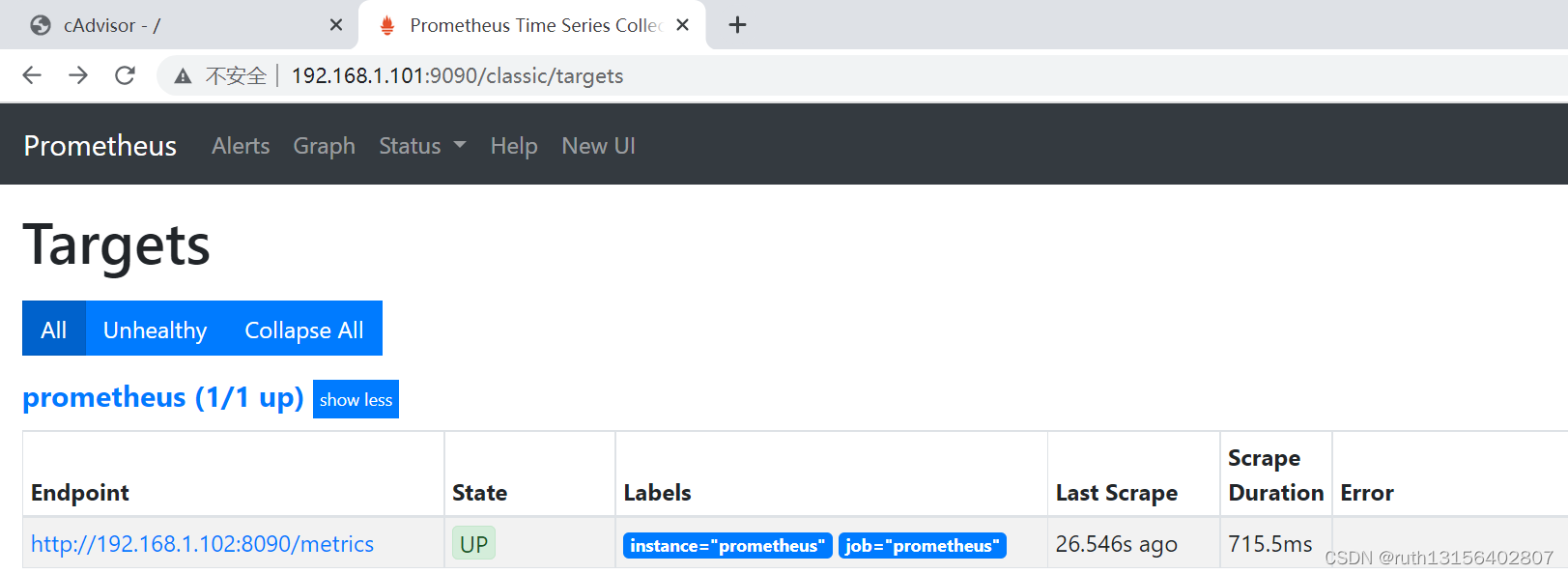Select the All targets filter
Viewport: 1568px width, 574px height.
54,329
